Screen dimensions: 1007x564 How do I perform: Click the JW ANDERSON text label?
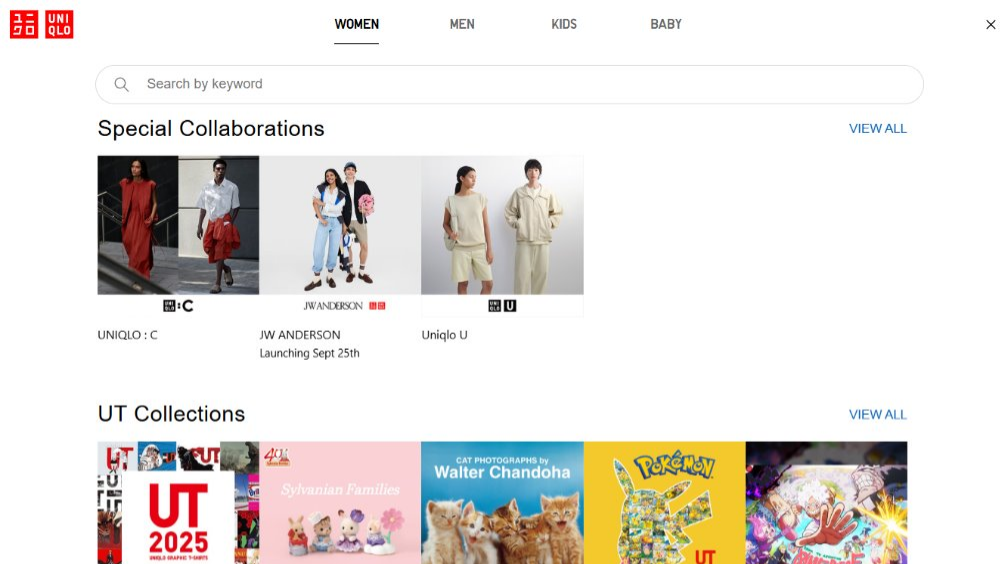coord(300,335)
